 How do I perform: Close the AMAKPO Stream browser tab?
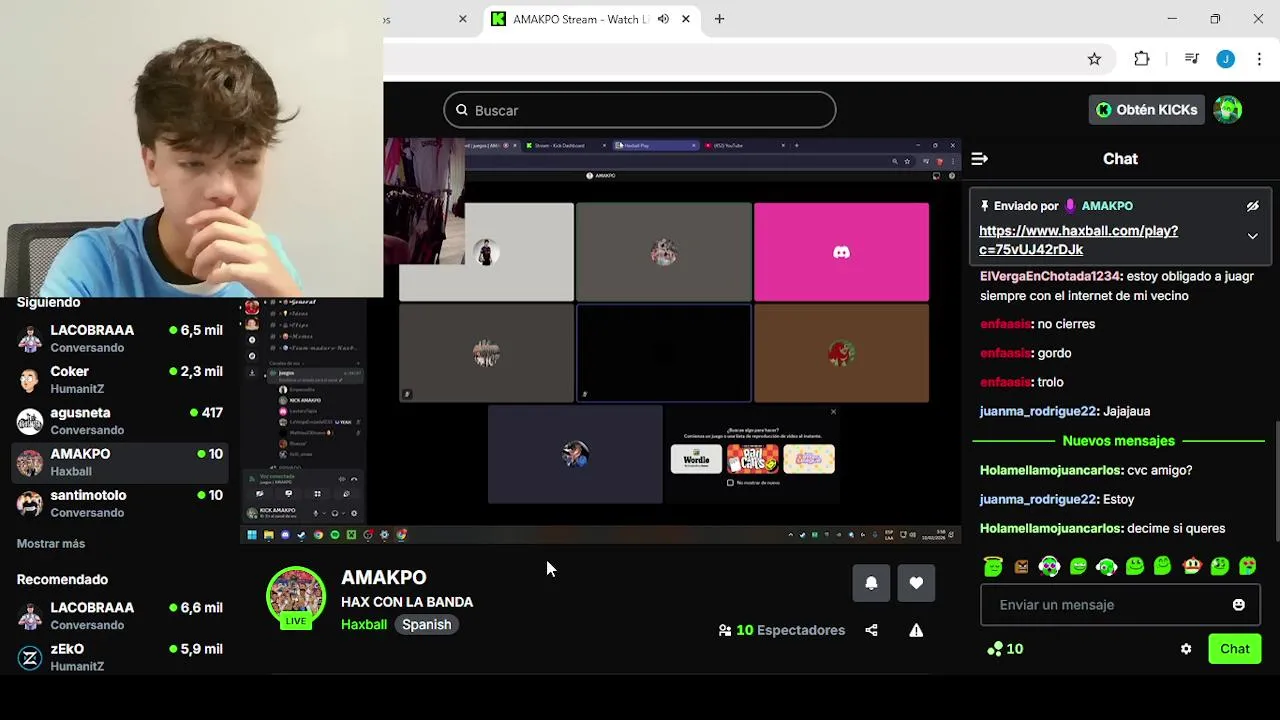(x=686, y=19)
